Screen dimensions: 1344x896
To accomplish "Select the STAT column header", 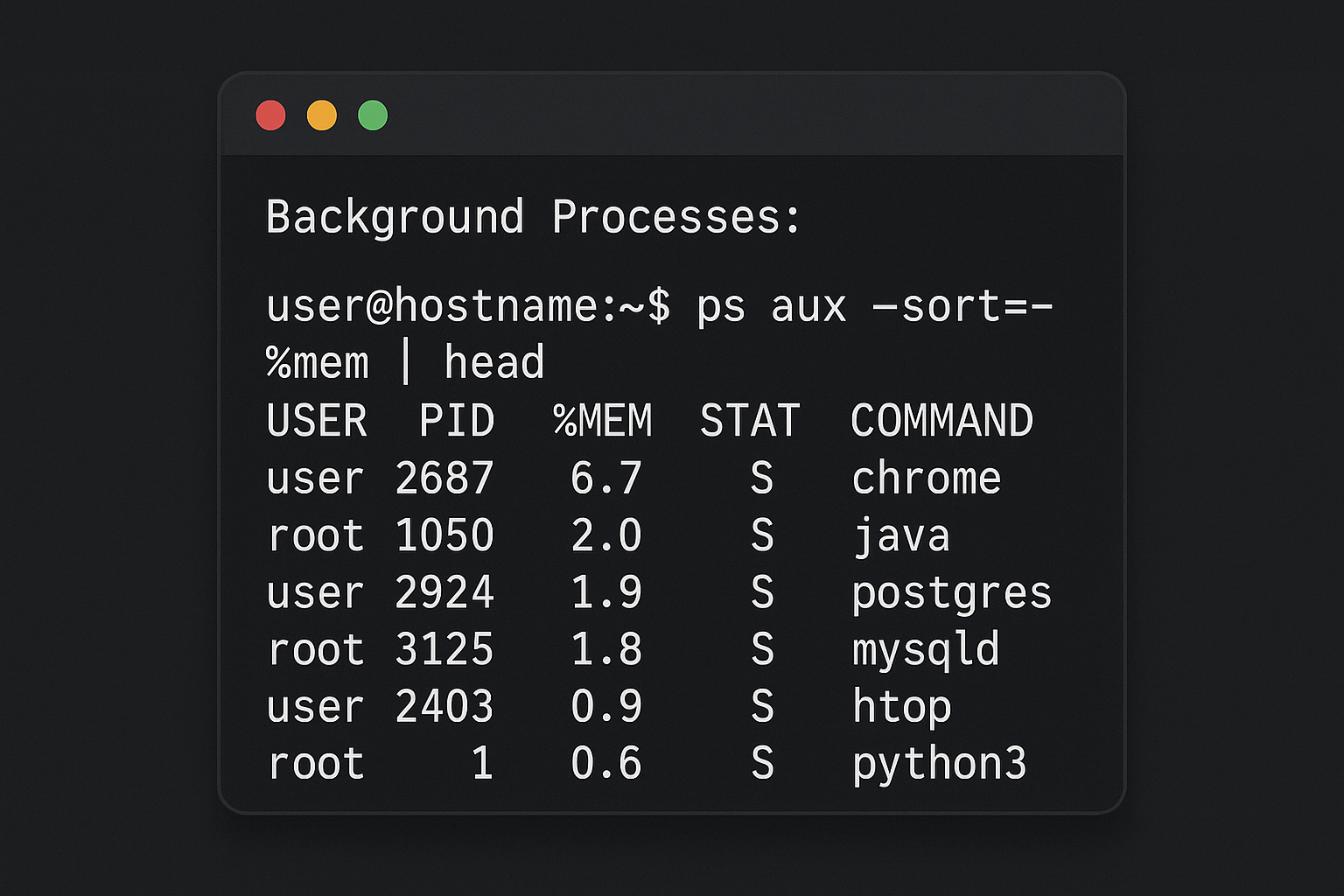I will [750, 421].
